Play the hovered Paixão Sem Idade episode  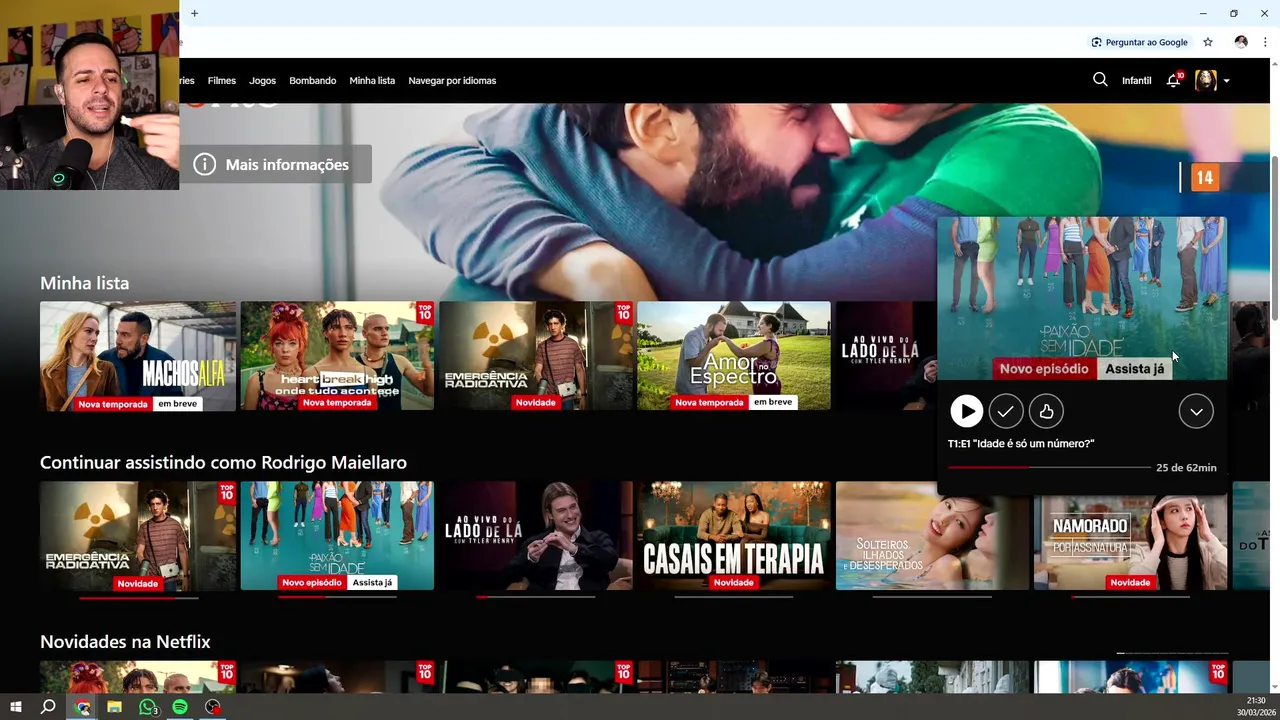(x=966, y=411)
